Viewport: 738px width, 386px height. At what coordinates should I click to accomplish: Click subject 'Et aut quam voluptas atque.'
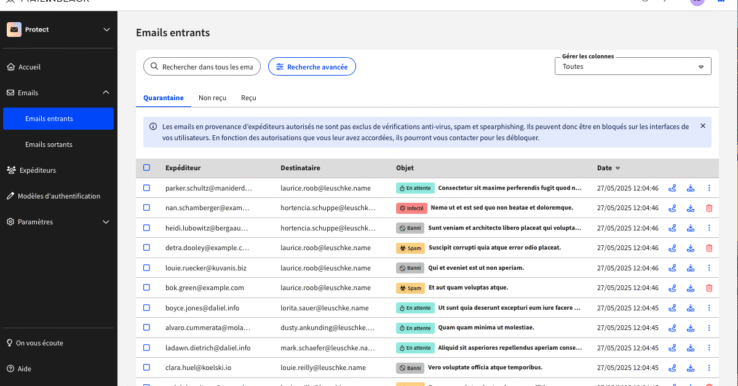[x=468, y=288]
